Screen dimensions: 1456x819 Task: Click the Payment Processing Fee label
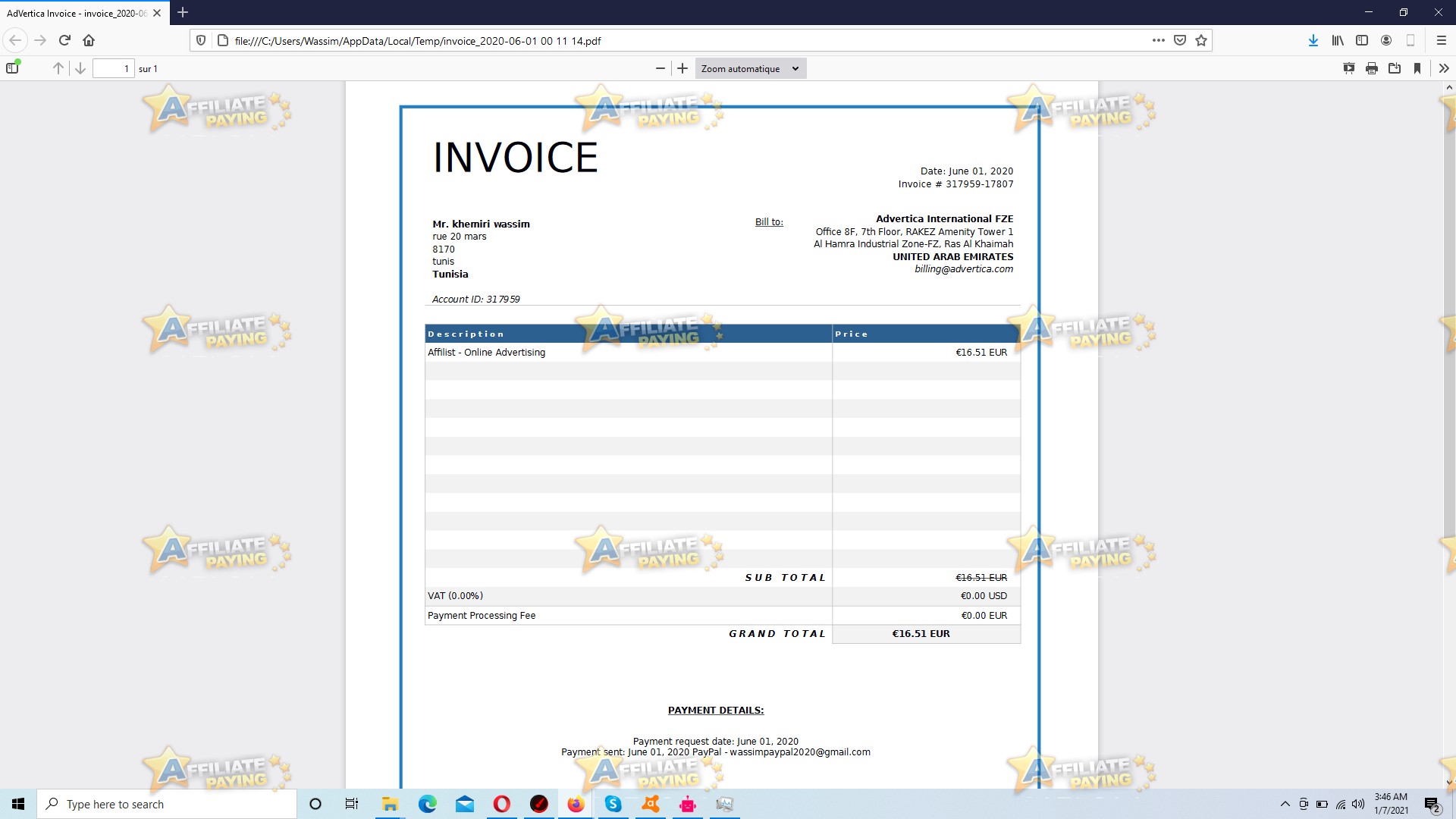coord(482,616)
